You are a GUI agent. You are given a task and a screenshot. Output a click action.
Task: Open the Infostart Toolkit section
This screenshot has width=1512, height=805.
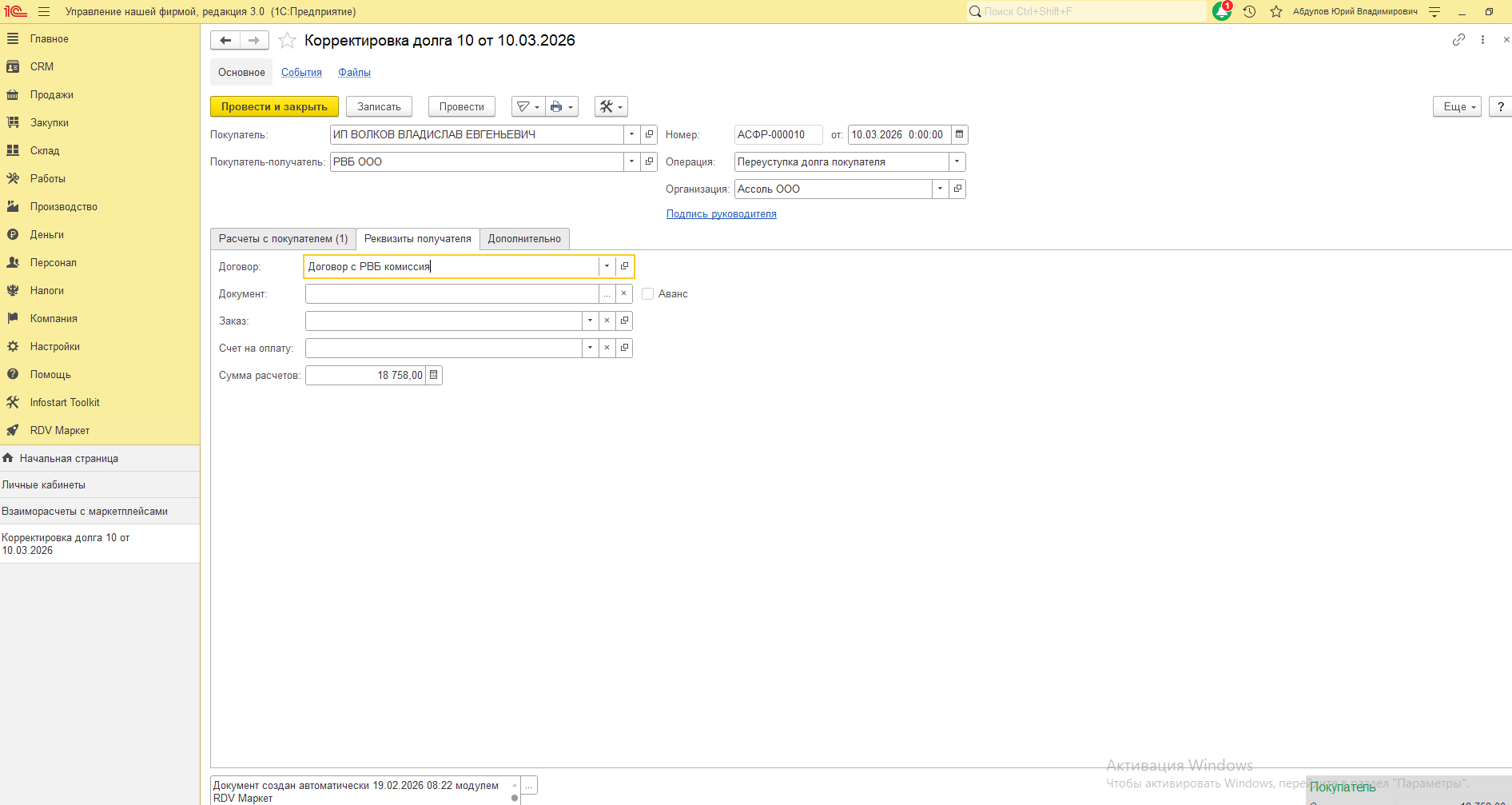(x=65, y=402)
